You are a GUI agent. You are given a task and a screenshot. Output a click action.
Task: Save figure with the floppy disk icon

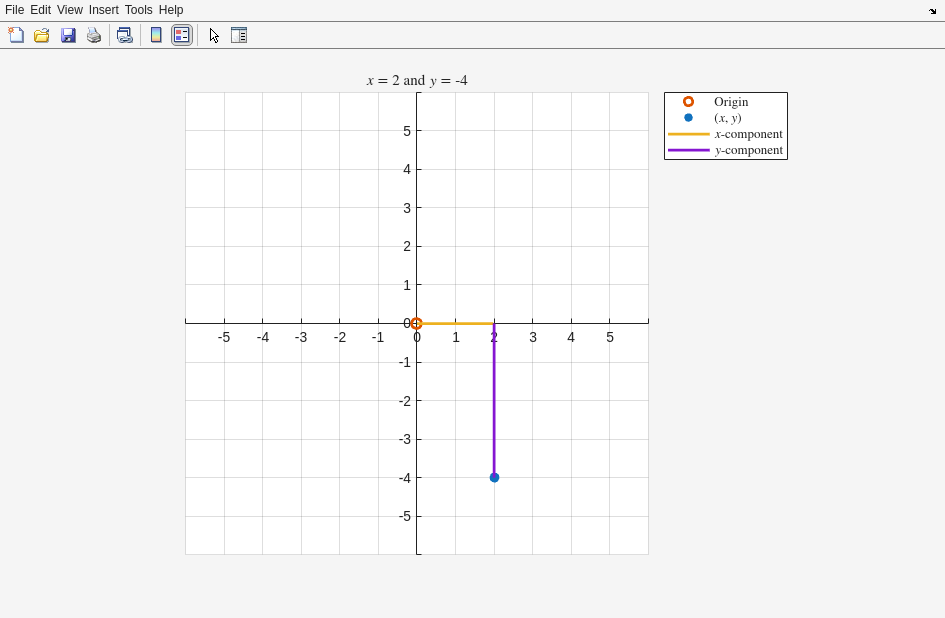[68, 35]
